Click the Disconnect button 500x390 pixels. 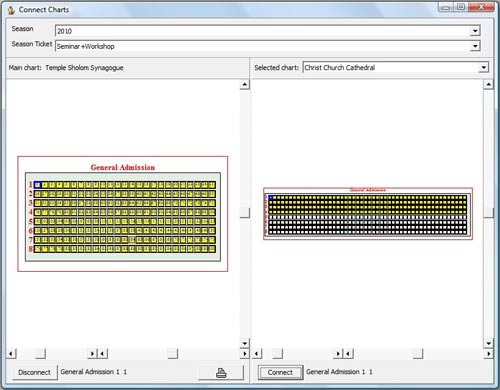[34, 372]
